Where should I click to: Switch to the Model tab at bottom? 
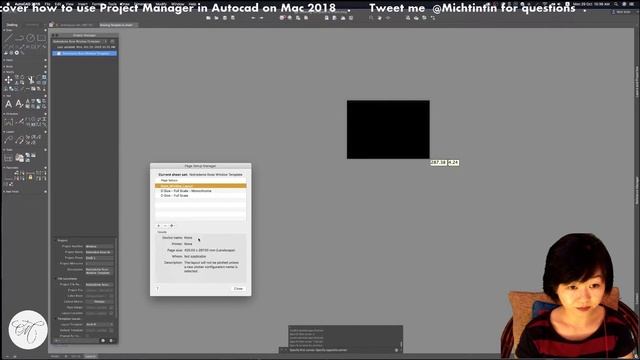point(55,356)
